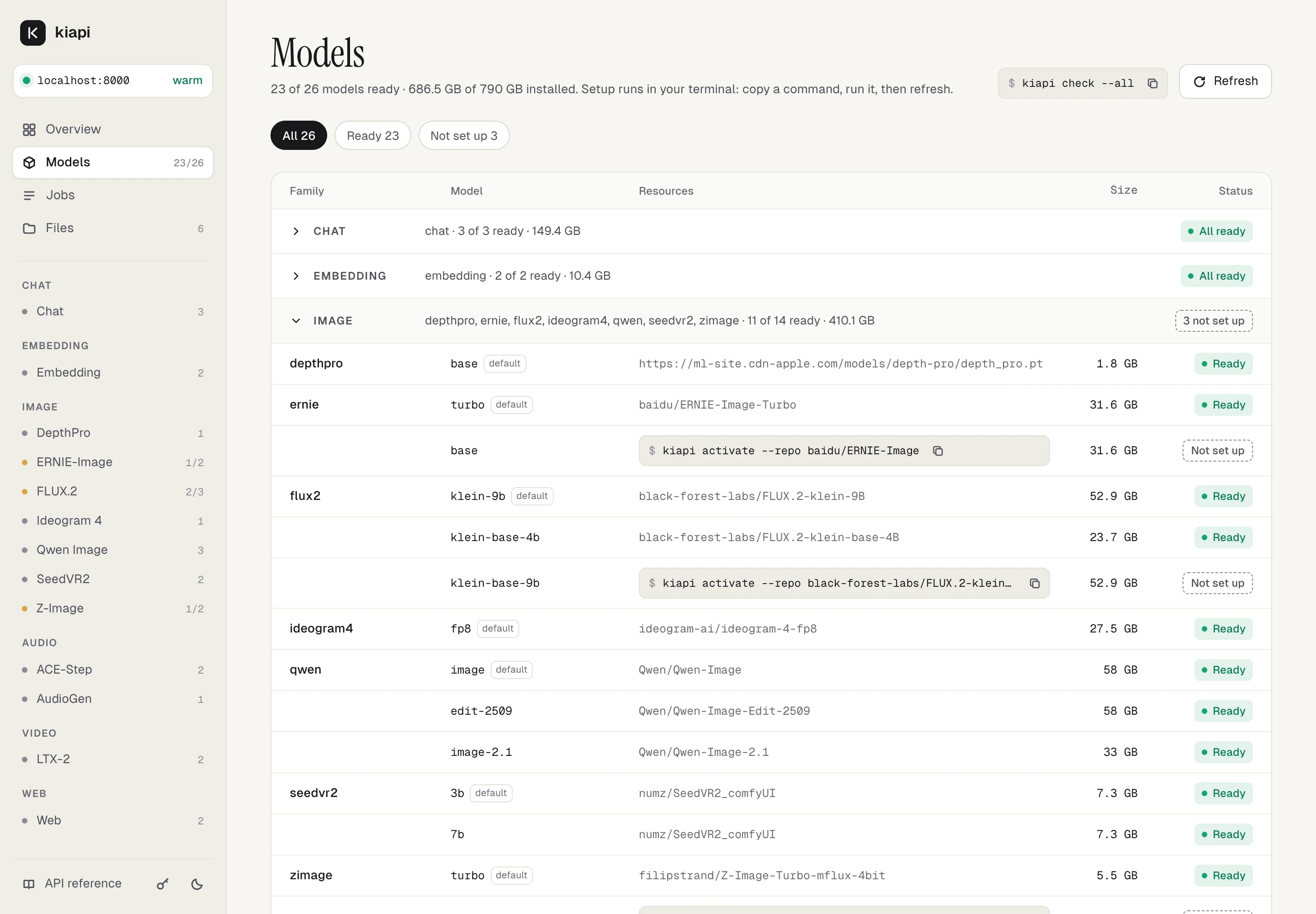Click the Jobs list icon in the sidebar
This screenshot has width=1316, height=914.
pos(29,195)
